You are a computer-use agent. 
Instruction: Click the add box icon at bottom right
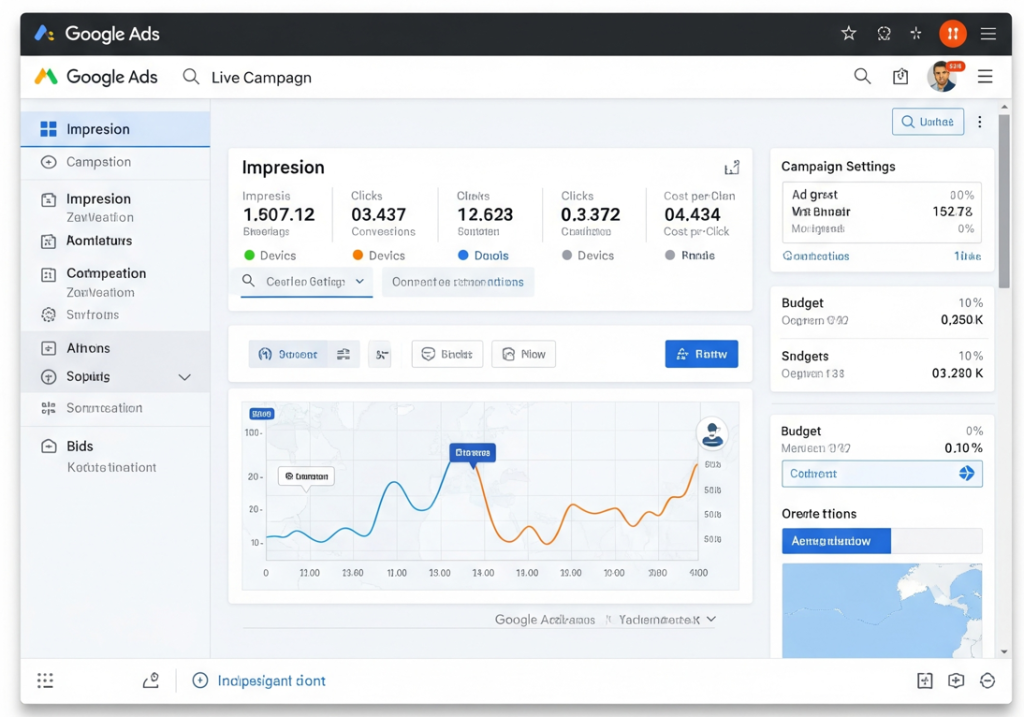(956, 680)
